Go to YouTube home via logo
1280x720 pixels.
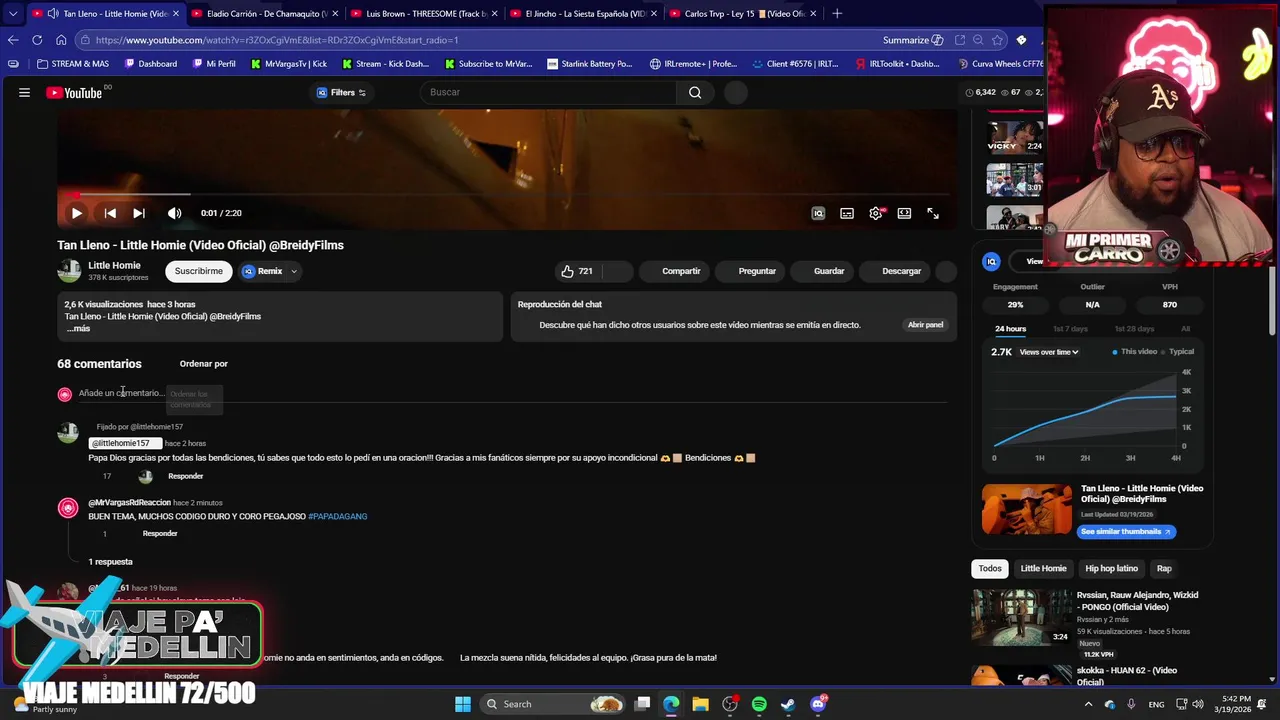75,93
